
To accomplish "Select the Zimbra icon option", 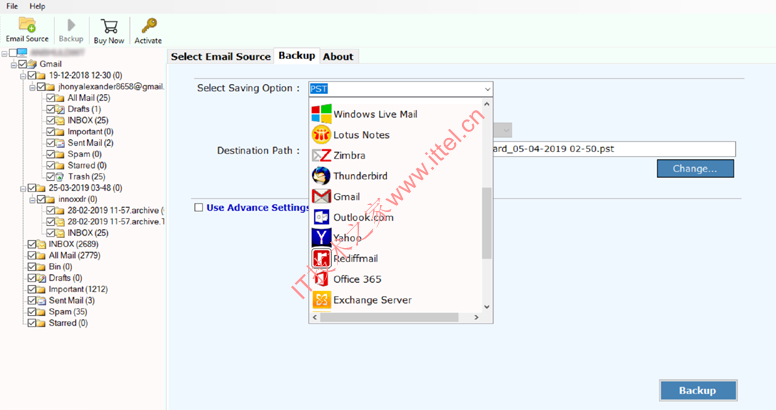I will 321,155.
